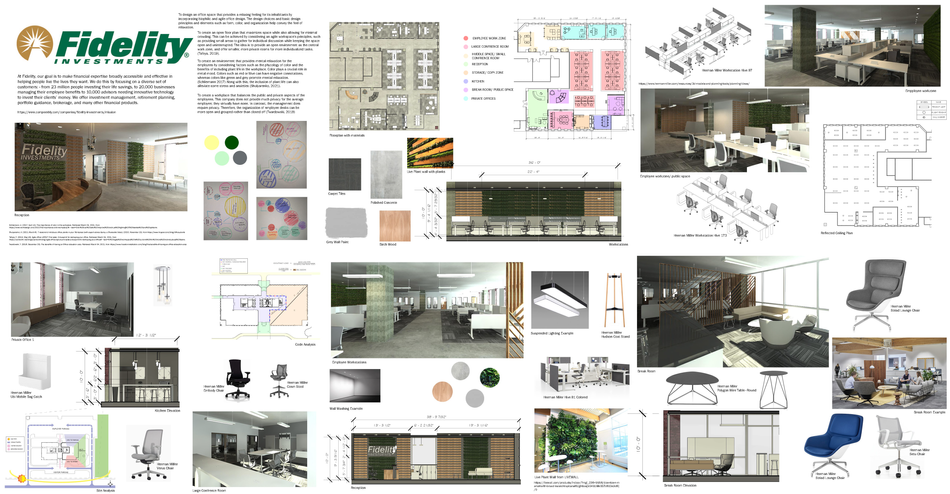Select the Private Office 1 rendering
The width and height of the screenshot is (950, 494).
72,299
